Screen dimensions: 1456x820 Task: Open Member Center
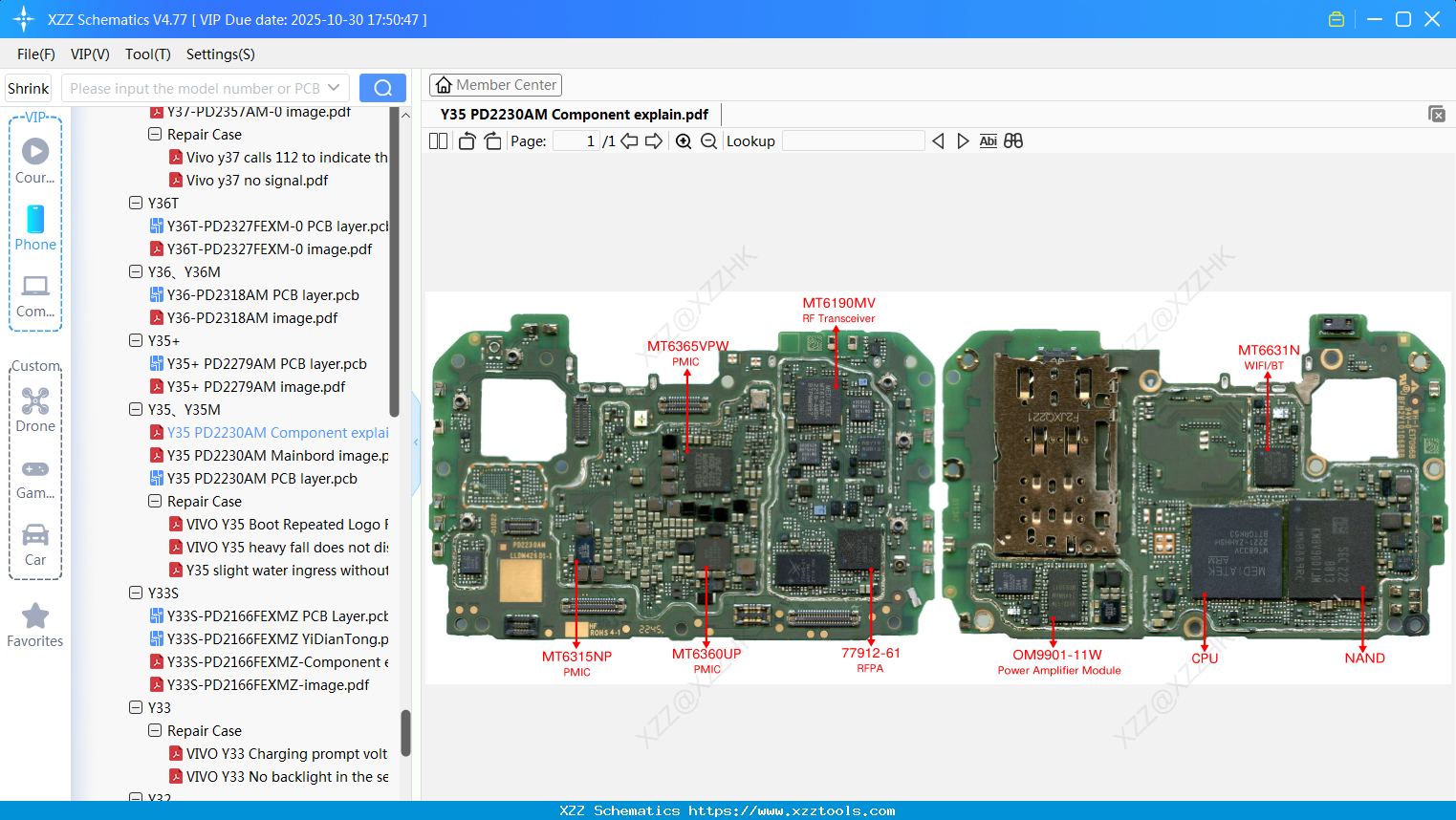point(495,84)
